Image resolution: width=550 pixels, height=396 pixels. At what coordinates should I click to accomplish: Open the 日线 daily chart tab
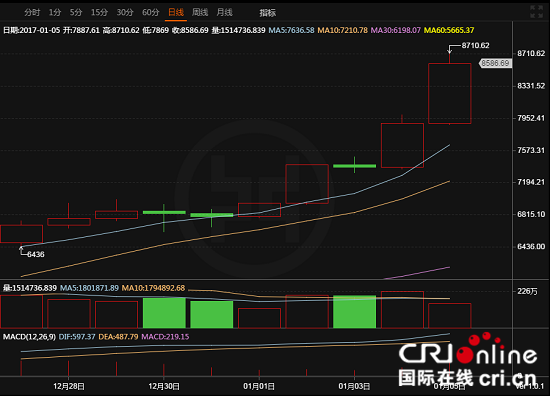click(176, 13)
